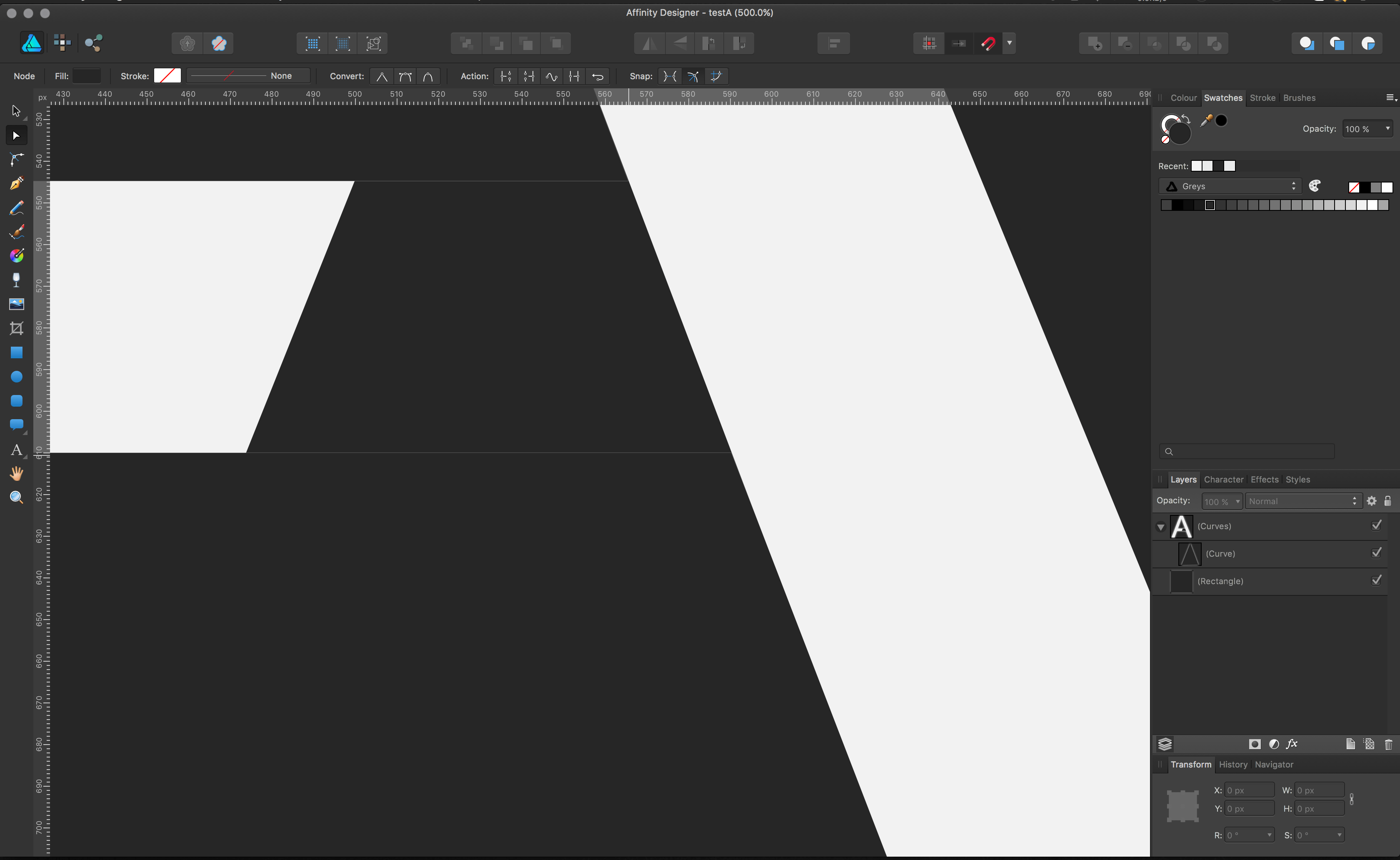Select the Text tool
The image size is (1400, 860).
point(17,450)
